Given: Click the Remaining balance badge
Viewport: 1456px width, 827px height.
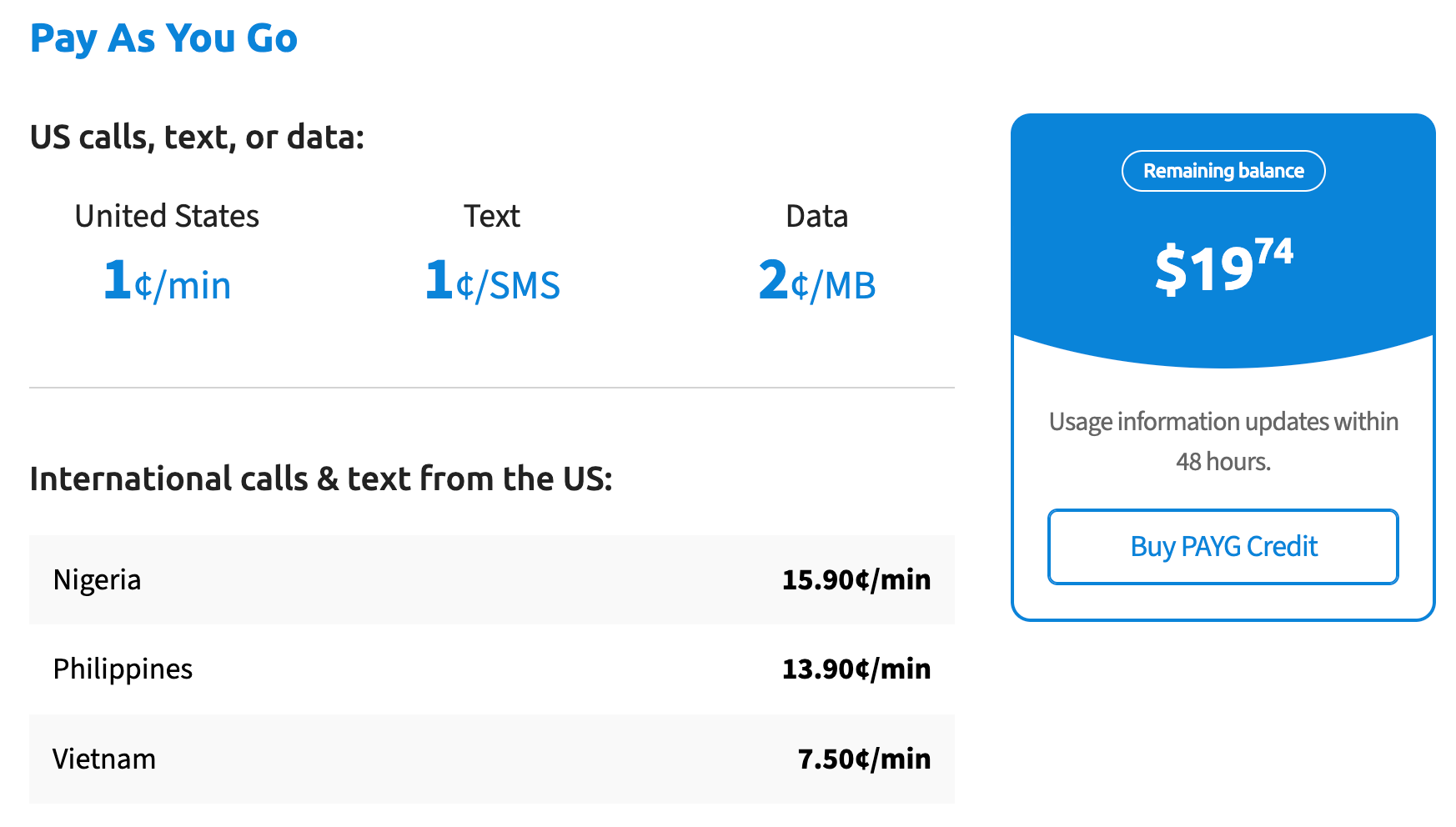Looking at the screenshot, I should 1223,171.
